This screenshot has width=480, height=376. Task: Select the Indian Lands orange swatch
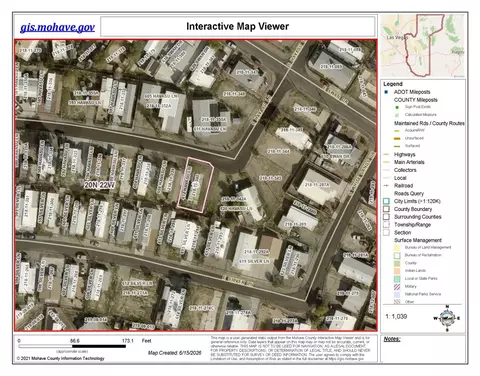[x=397, y=271]
